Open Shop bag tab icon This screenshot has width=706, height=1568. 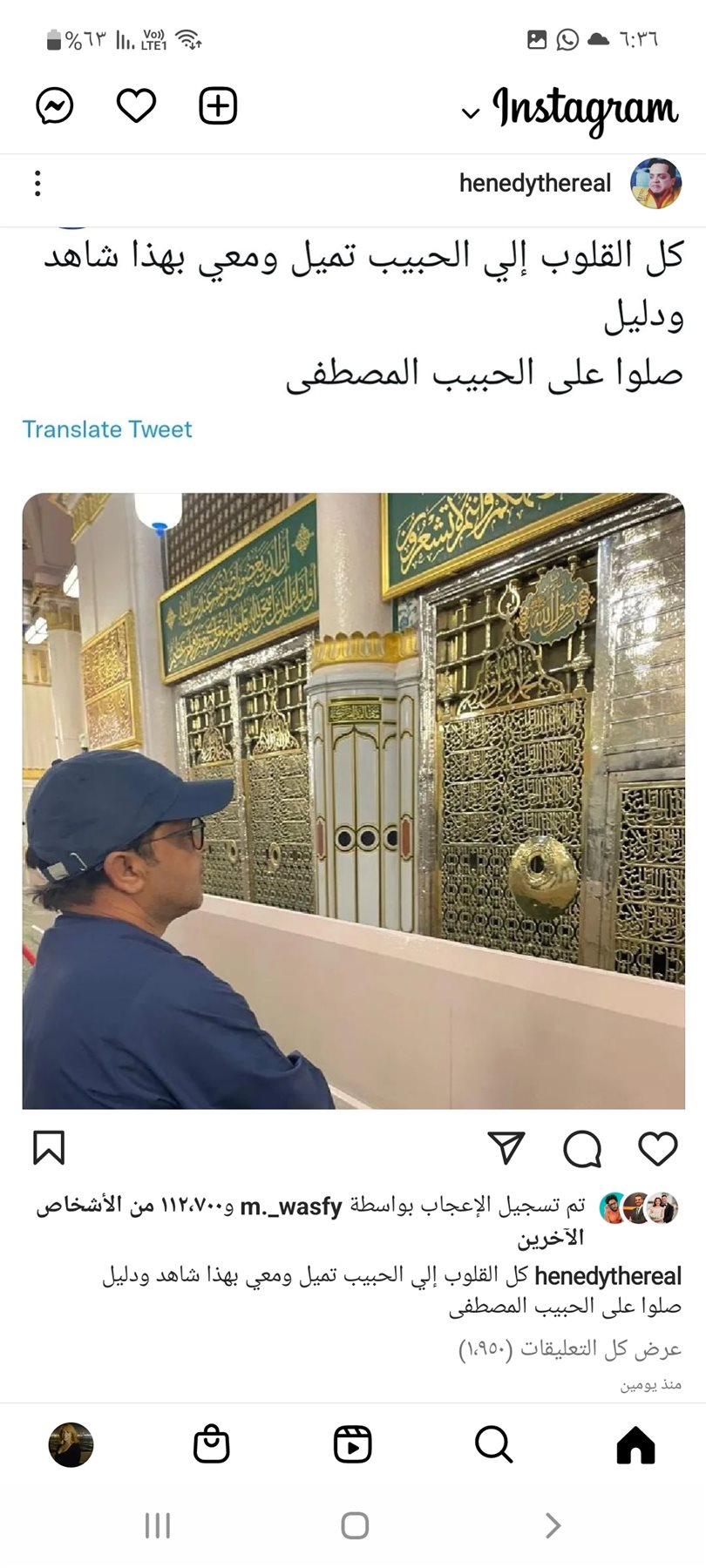[x=212, y=1445]
